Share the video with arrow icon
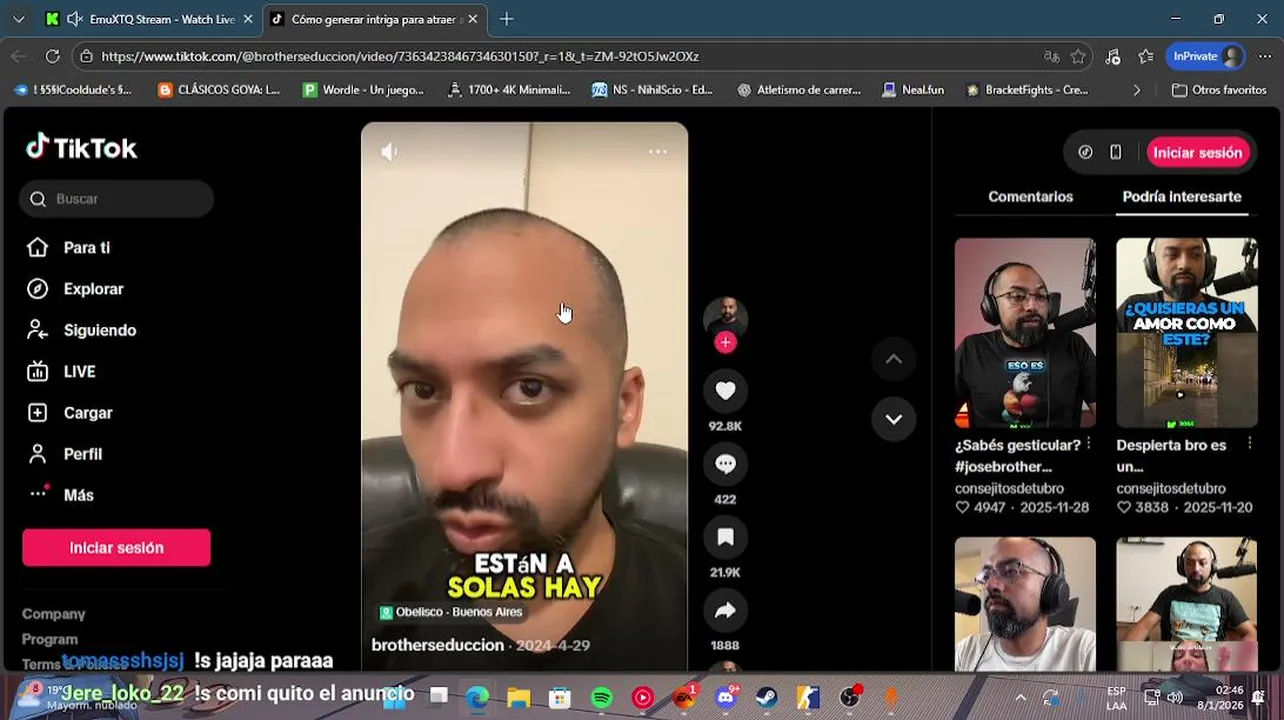1284x720 pixels. point(725,610)
